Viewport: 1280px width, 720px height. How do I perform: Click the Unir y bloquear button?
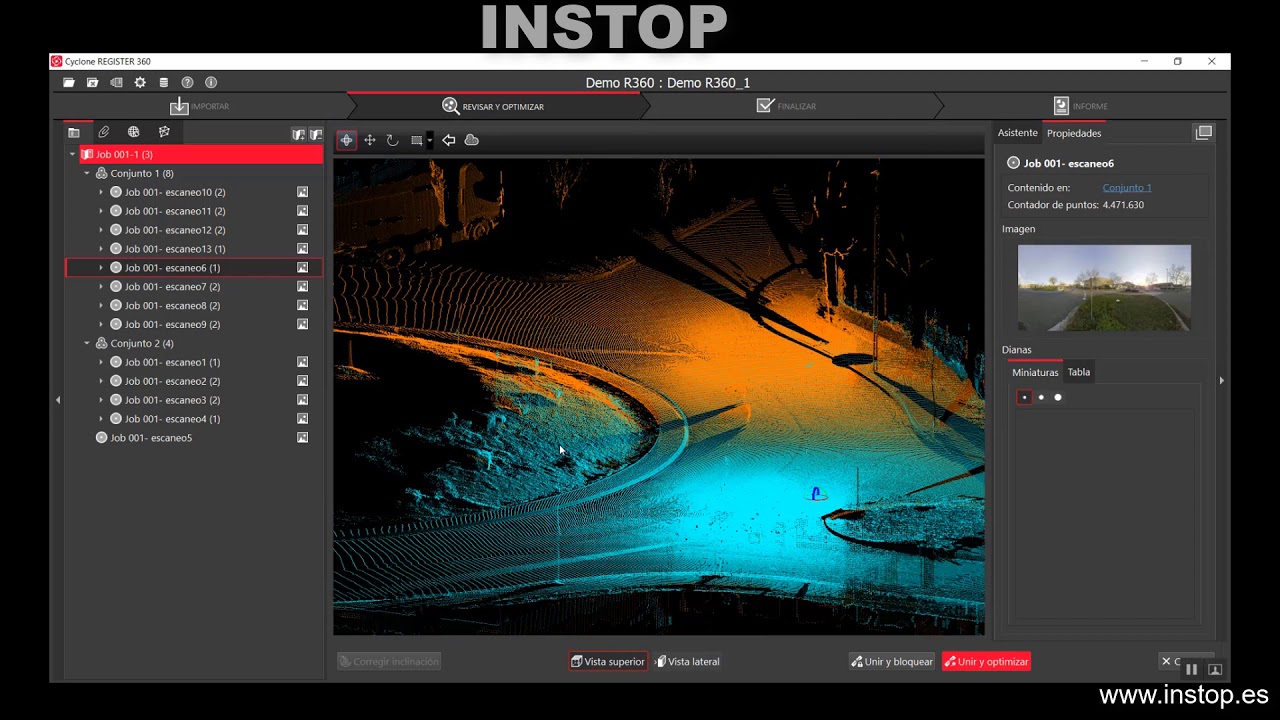click(x=891, y=662)
